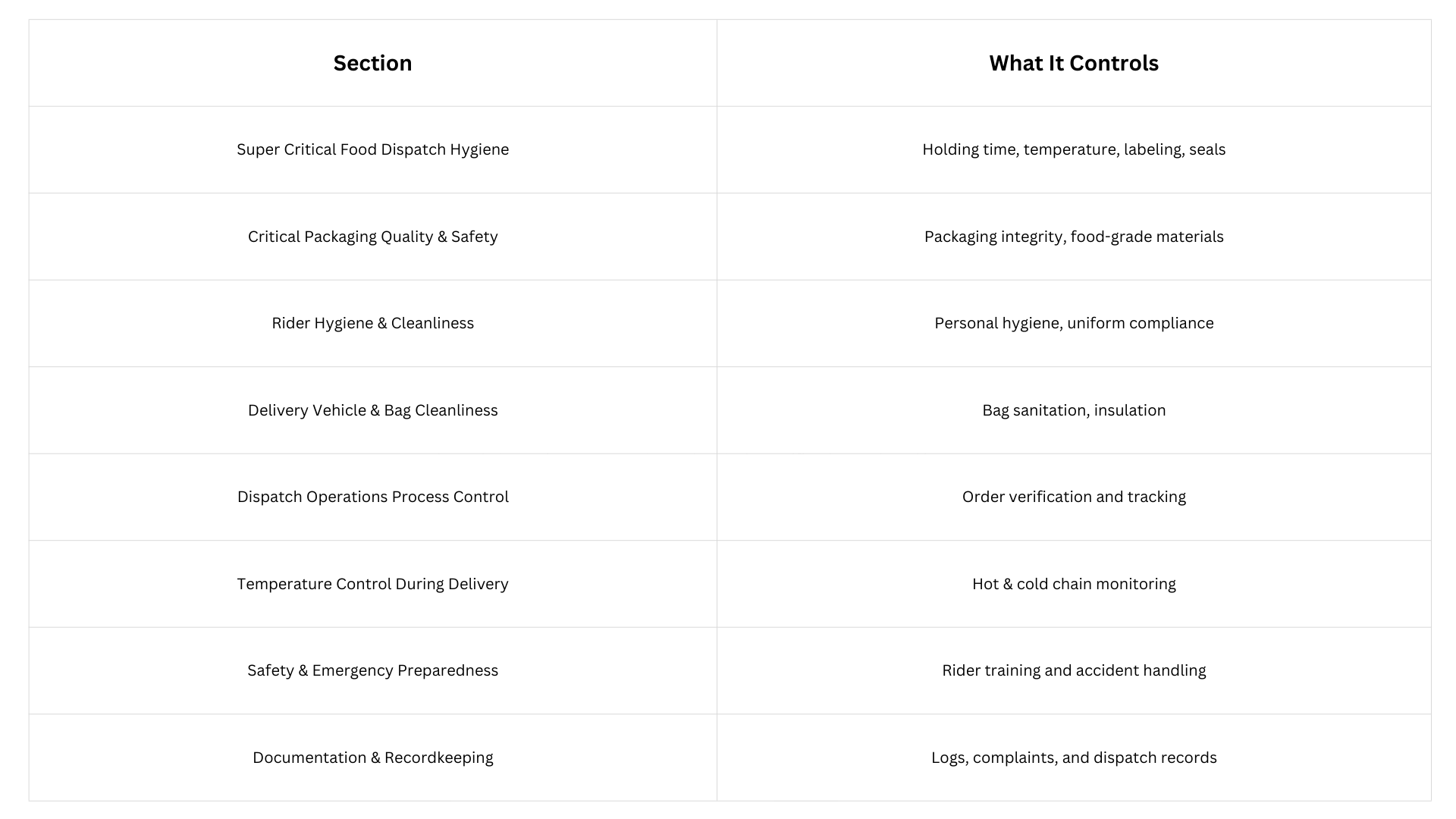The image size is (1456, 819).
Task: Click the Rider Hygiene & Cleanliness cell
Action: point(372,323)
